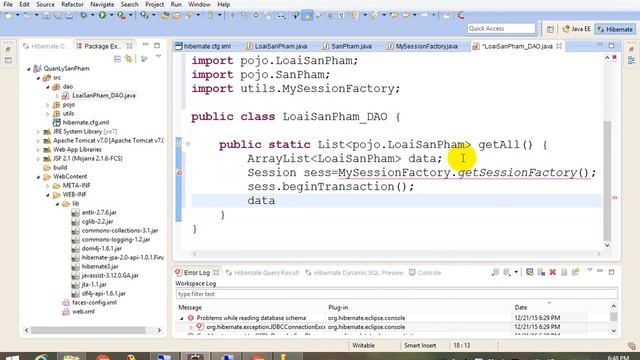The width and height of the screenshot is (640, 360).
Task: Click the New file toolbar icon
Action: pyautogui.click(x=8, y=16)
